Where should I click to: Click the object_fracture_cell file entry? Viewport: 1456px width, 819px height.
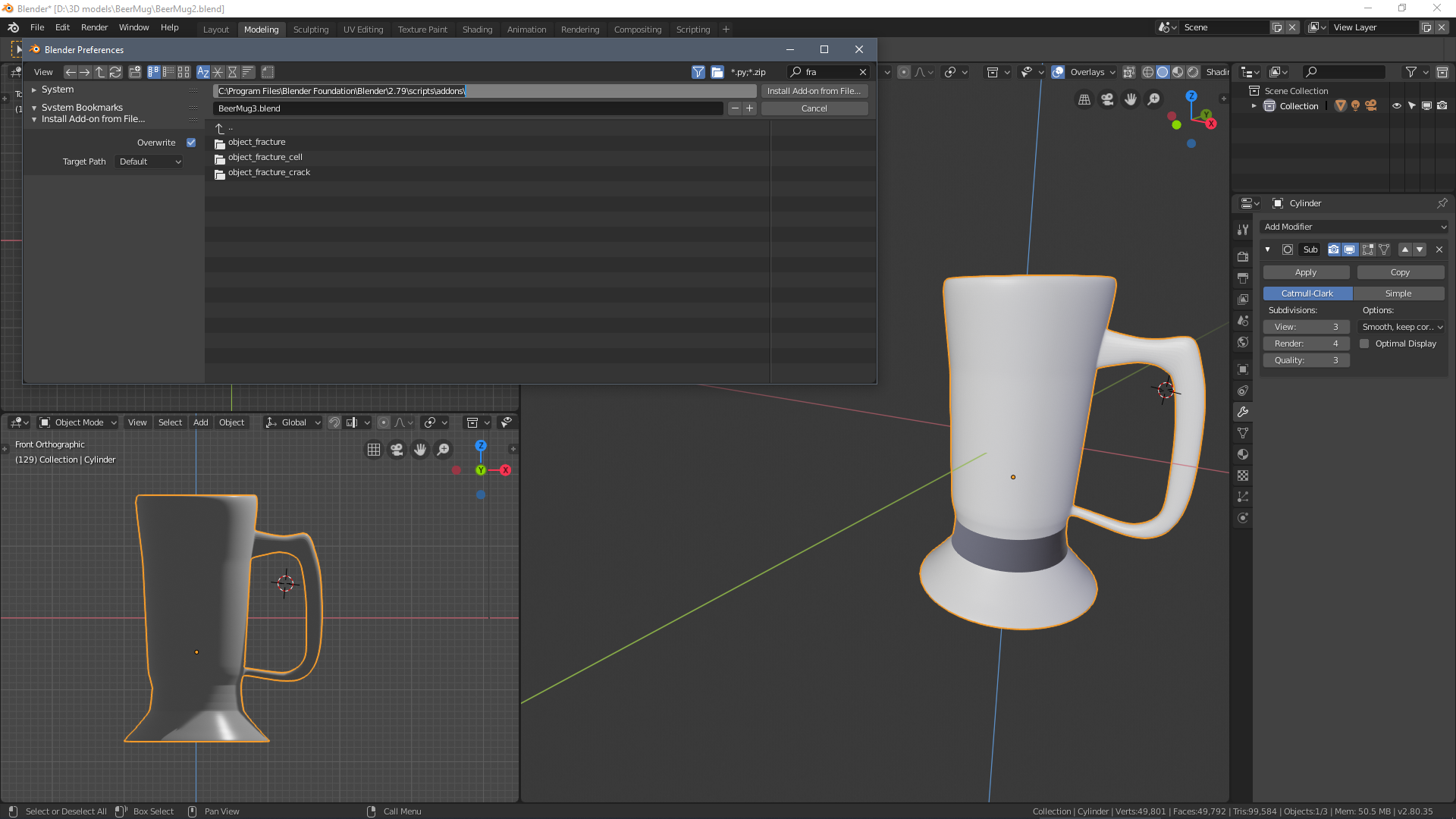pyautogui.click(x=265, y=156)
